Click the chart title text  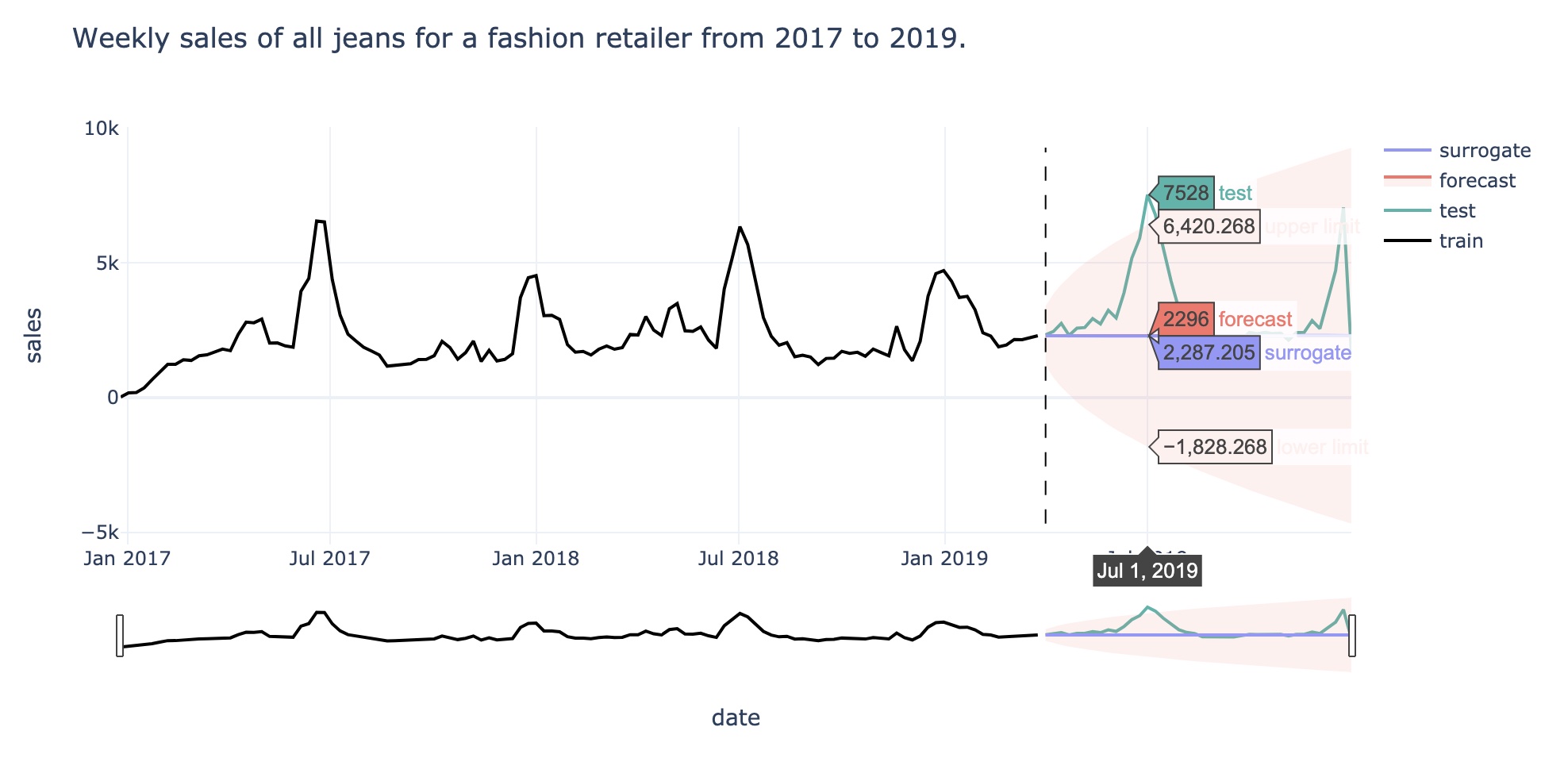click(519, 38)
